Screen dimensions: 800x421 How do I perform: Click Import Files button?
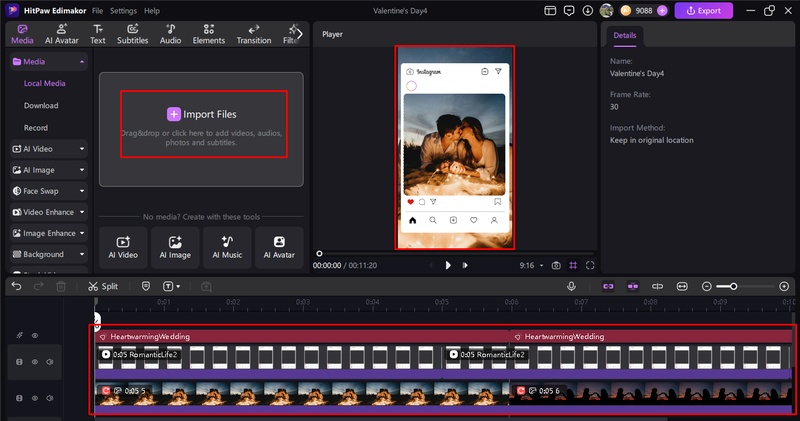(x=202, y=114)
